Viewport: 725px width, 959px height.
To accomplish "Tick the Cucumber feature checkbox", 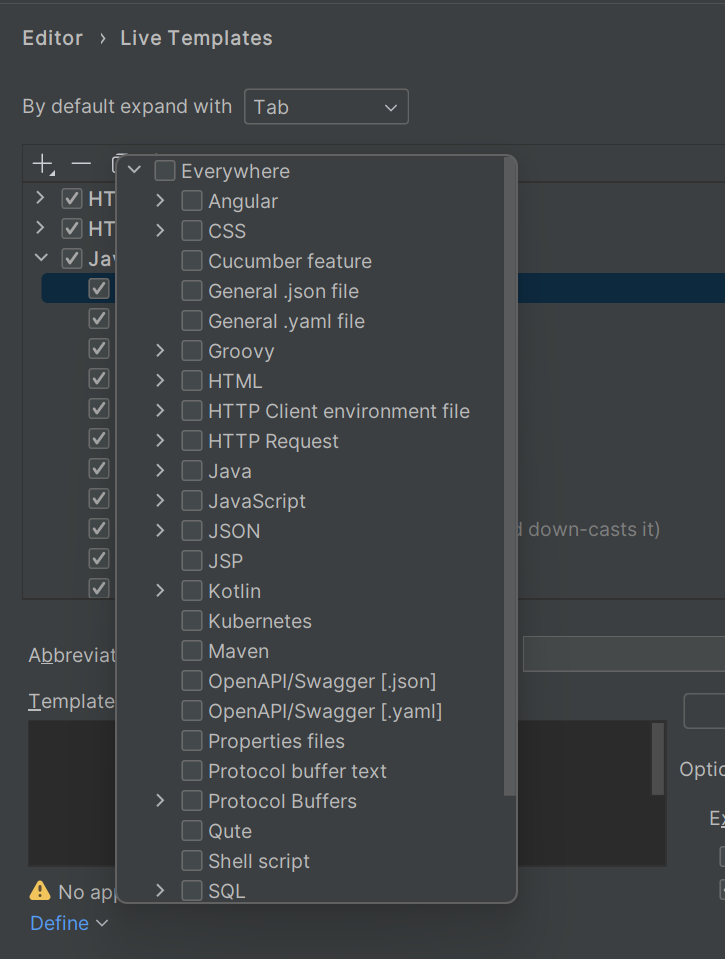I will click(x=192, y=261).
